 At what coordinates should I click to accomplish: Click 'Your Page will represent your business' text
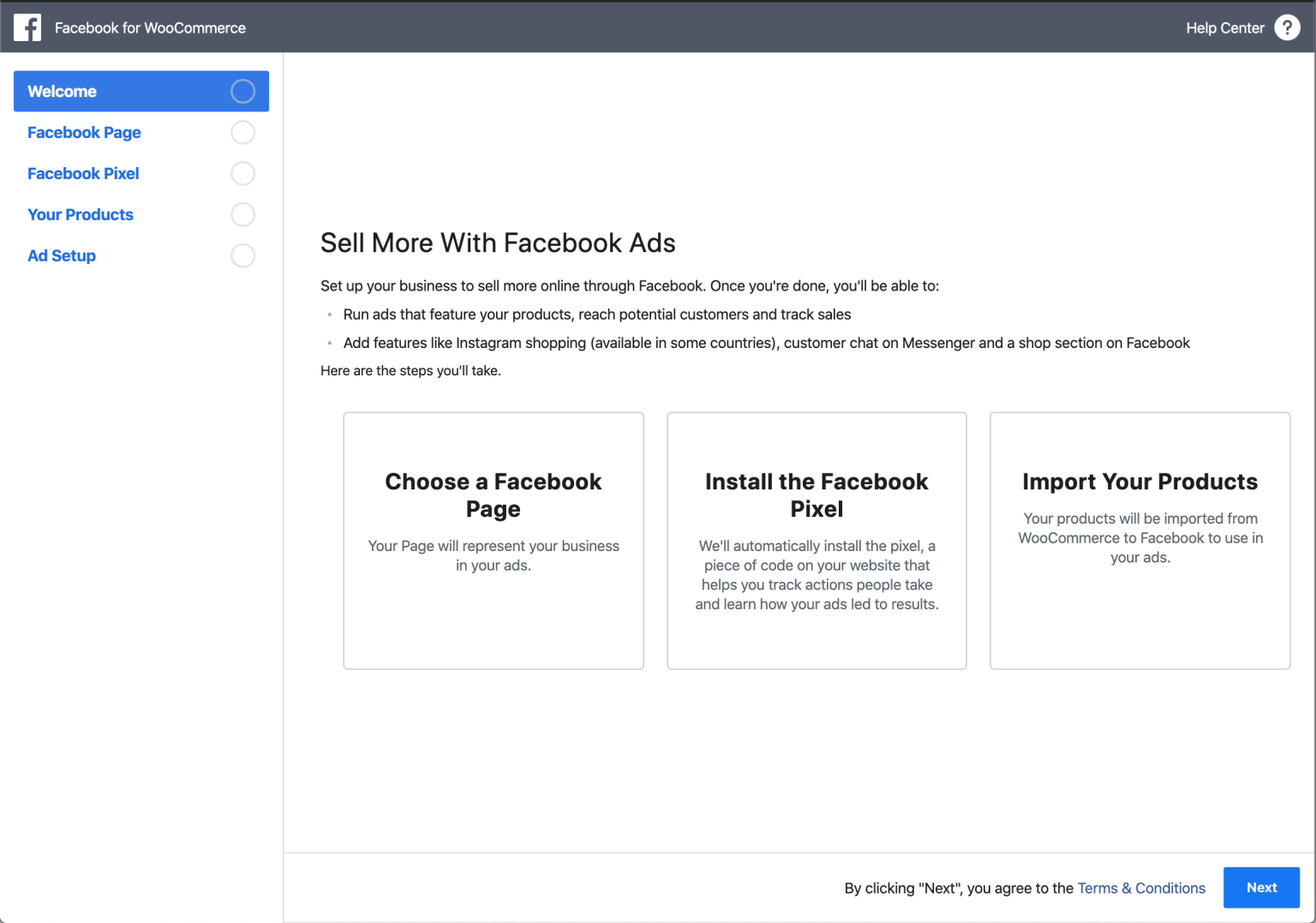pyautogui.click(x=493, y=555)
